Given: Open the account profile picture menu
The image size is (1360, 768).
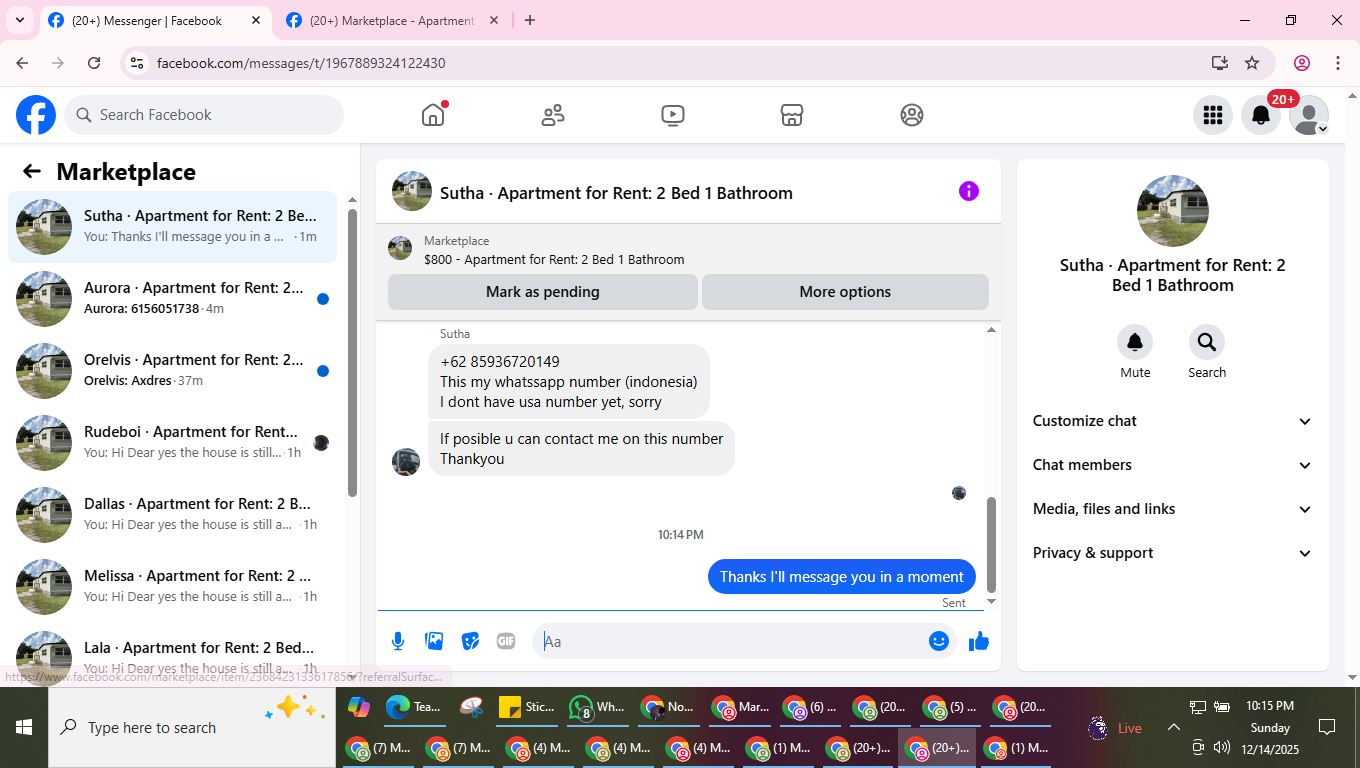Looking at the screenshot, I should [x=1309, y=115].
